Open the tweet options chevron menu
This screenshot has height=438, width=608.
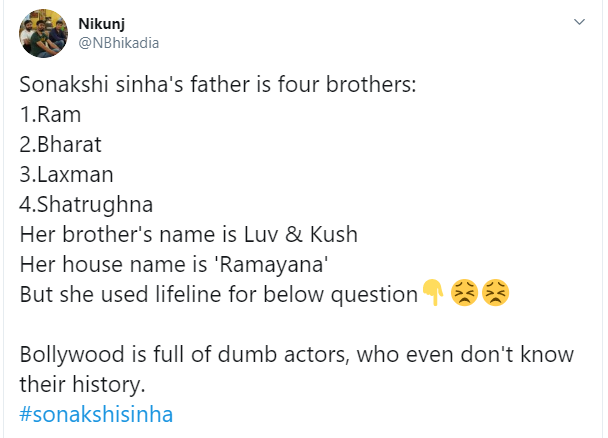(x=579, y=22)
